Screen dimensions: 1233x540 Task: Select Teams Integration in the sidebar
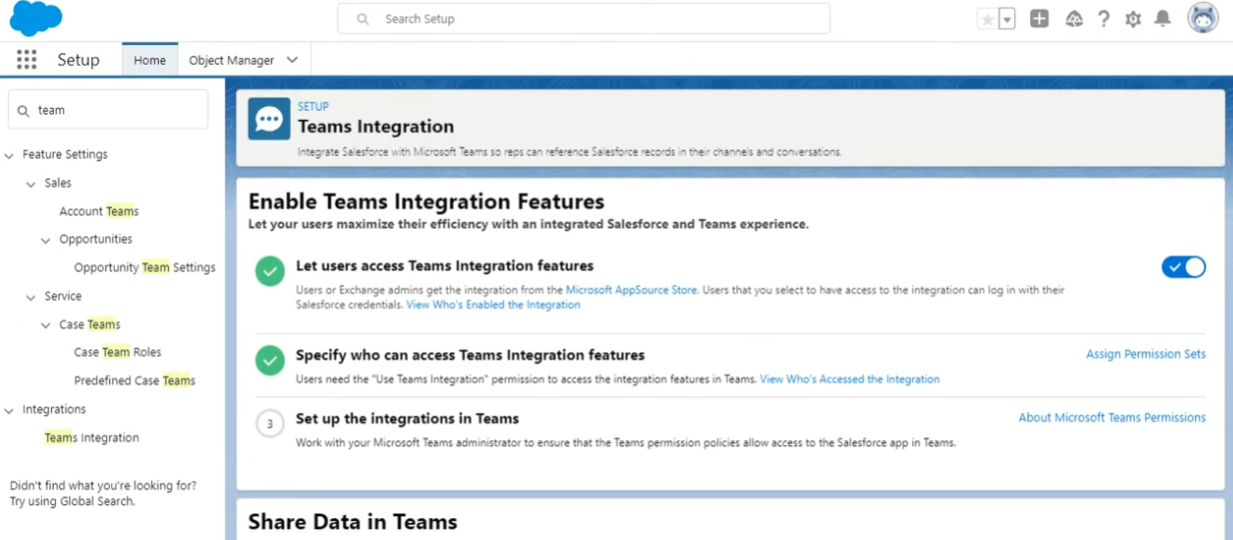92,438
